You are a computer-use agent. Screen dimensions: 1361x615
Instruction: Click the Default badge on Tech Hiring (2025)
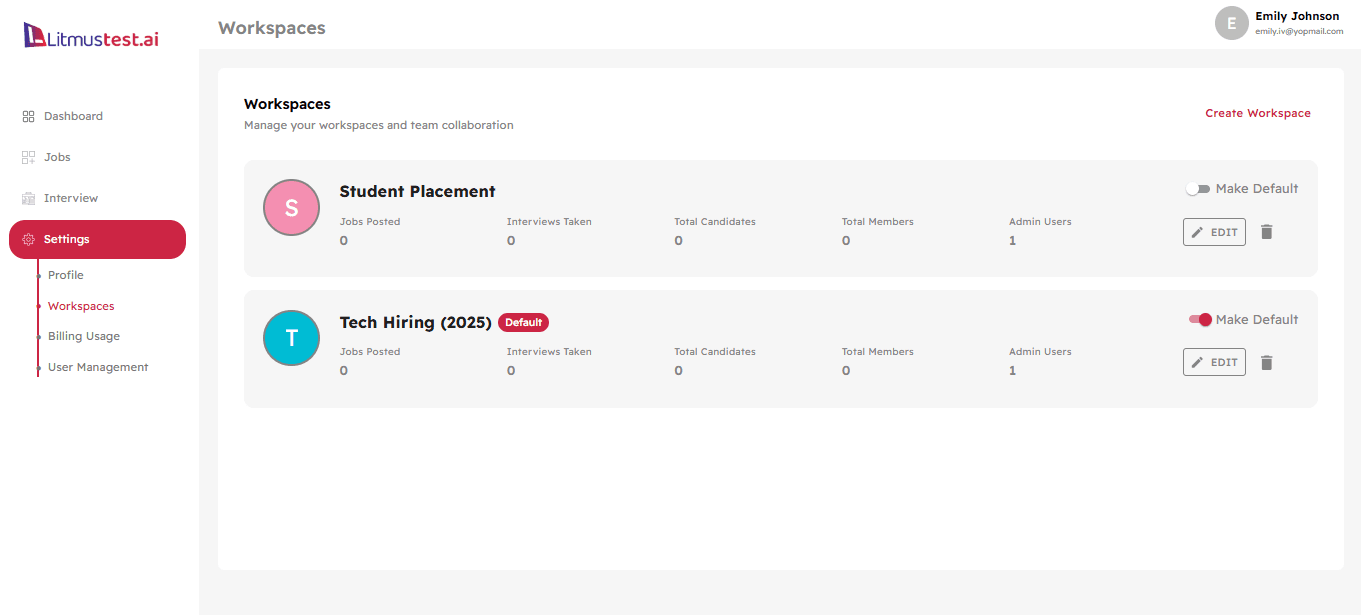(x=523, y=322)
